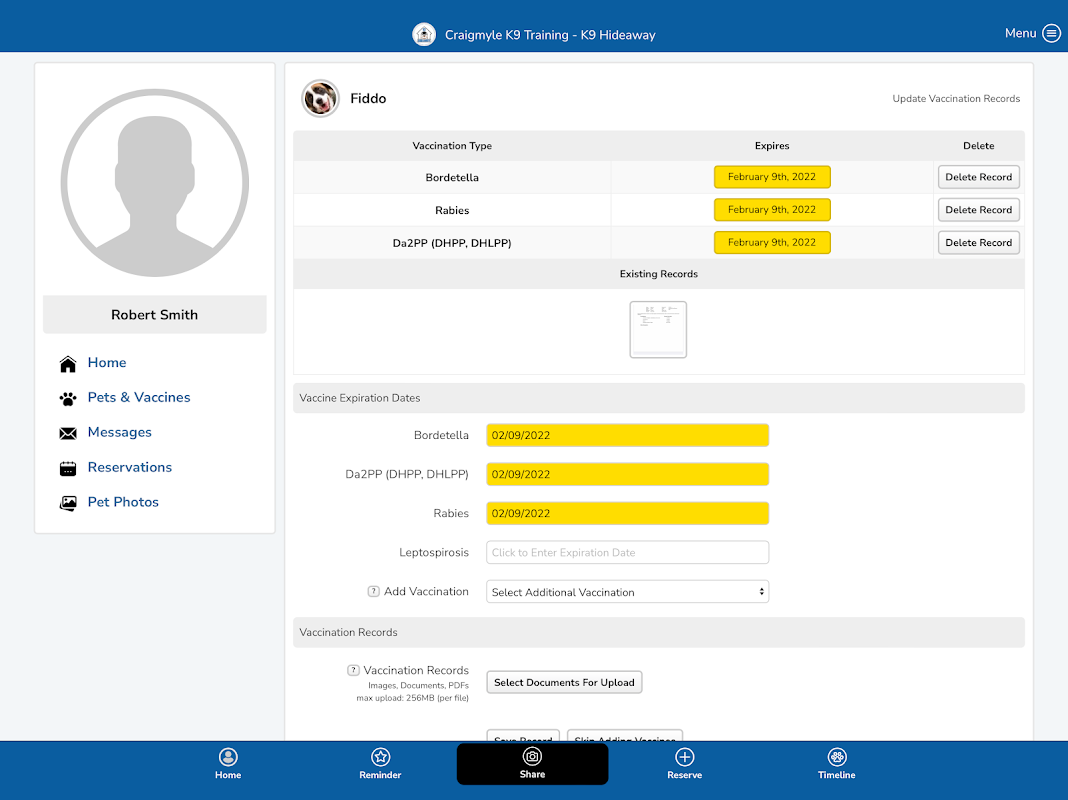Tap the Timeline paw icon

[836, 757]
